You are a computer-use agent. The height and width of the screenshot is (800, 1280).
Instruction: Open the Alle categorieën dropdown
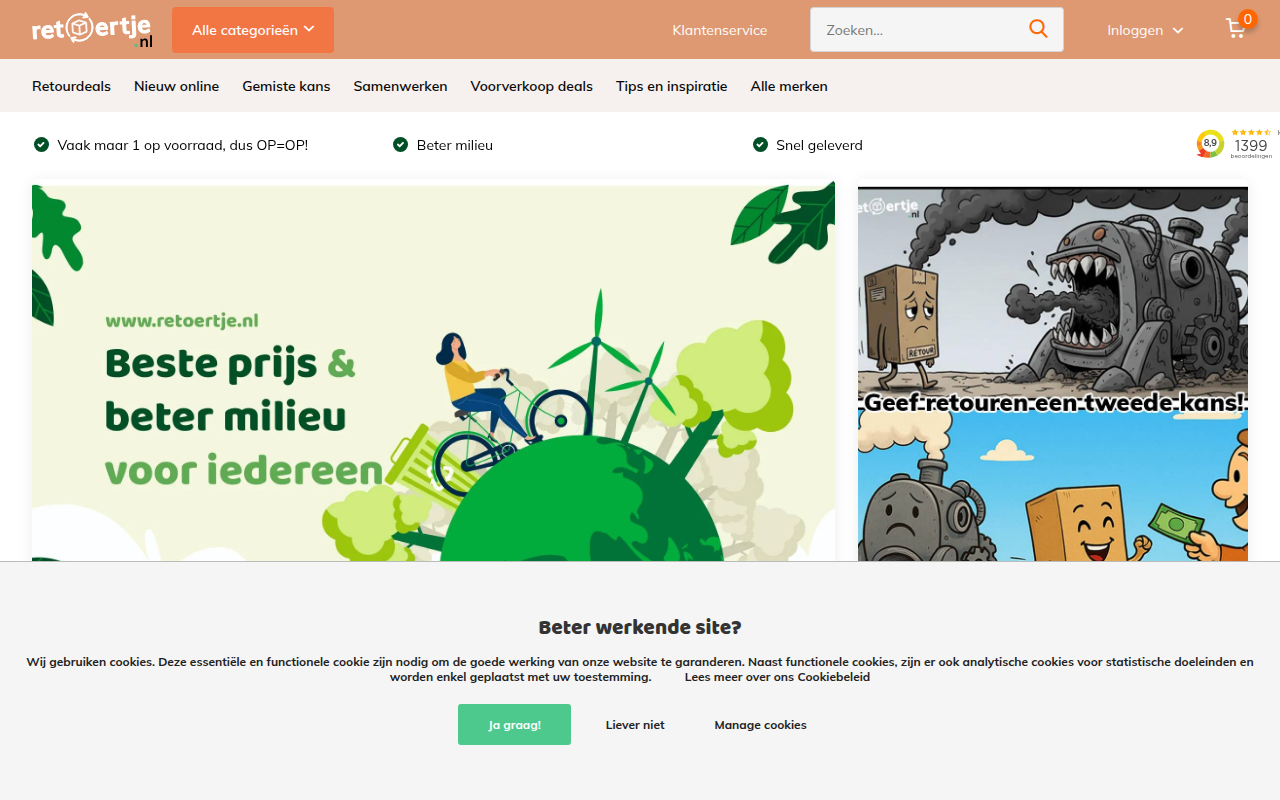pyautogui.click(x=253, y=30)
